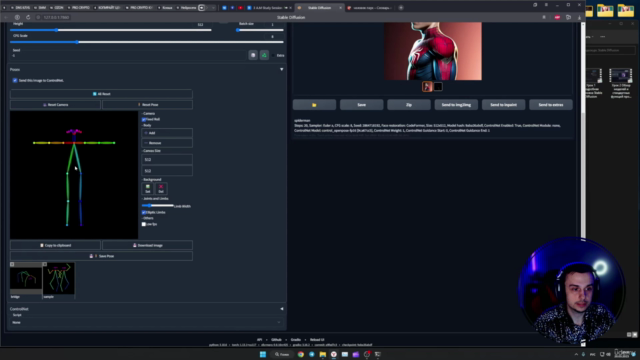The height and width of the screenshot is (360, 640).
Task: Click the Seed input field
Action: [x=129, y=56]
